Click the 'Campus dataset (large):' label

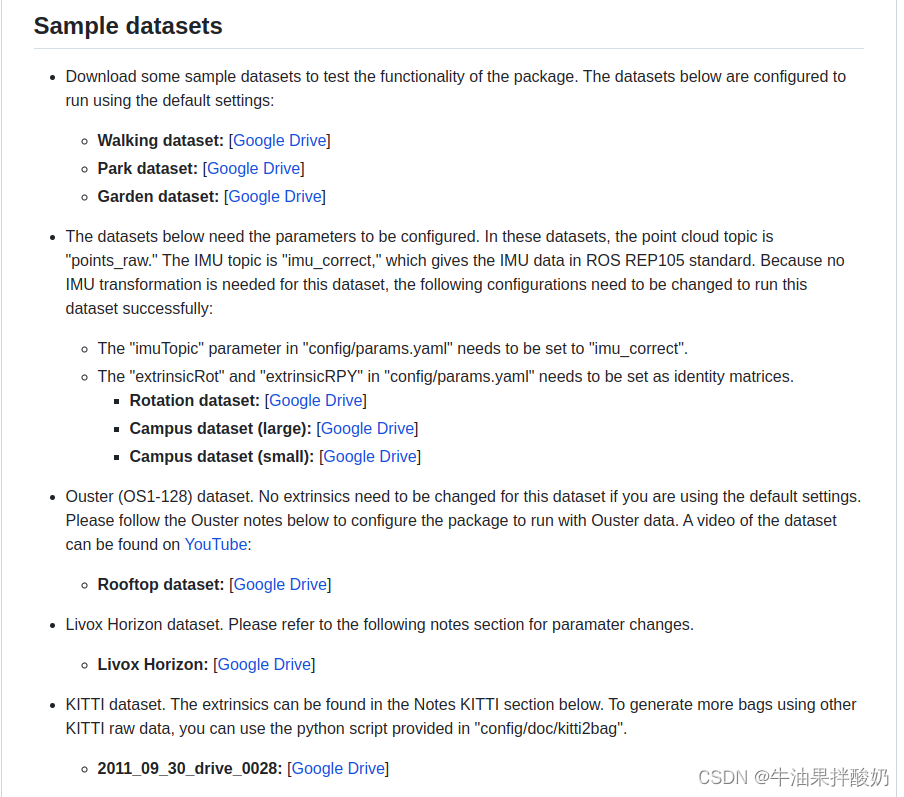click(220, 428)
